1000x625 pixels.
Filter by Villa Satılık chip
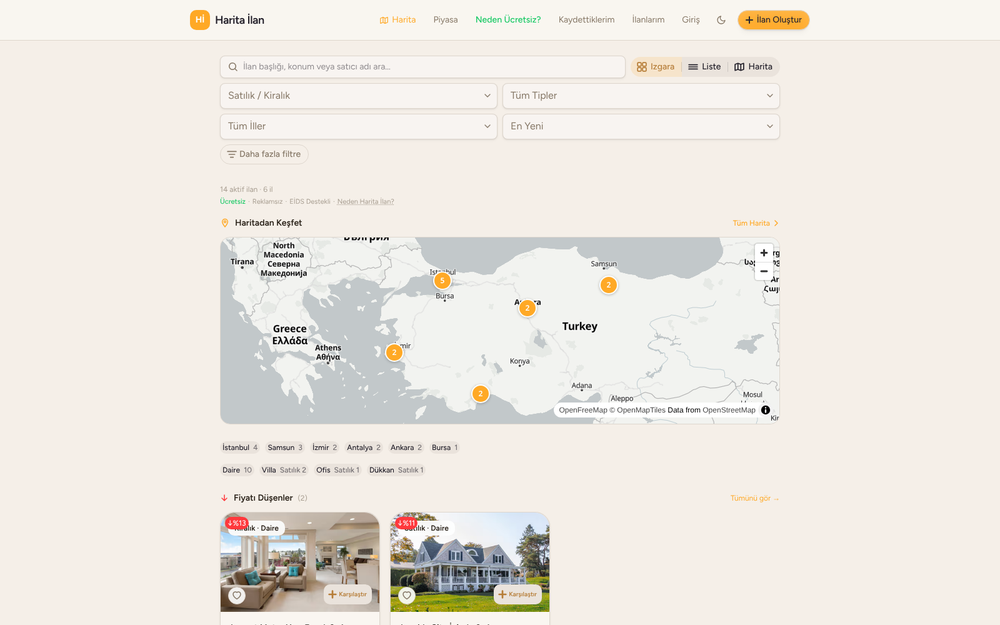point(284,470)
